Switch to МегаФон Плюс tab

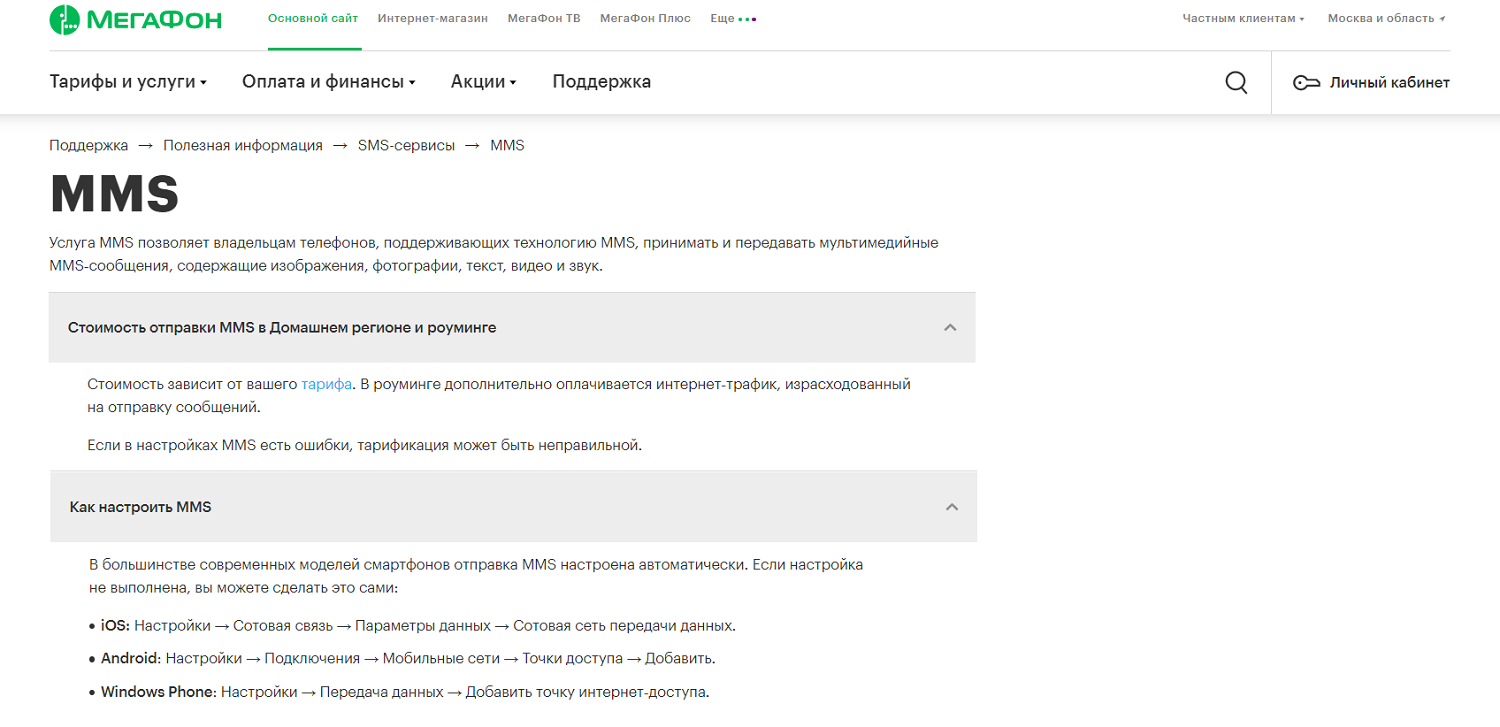click(645, 18)
